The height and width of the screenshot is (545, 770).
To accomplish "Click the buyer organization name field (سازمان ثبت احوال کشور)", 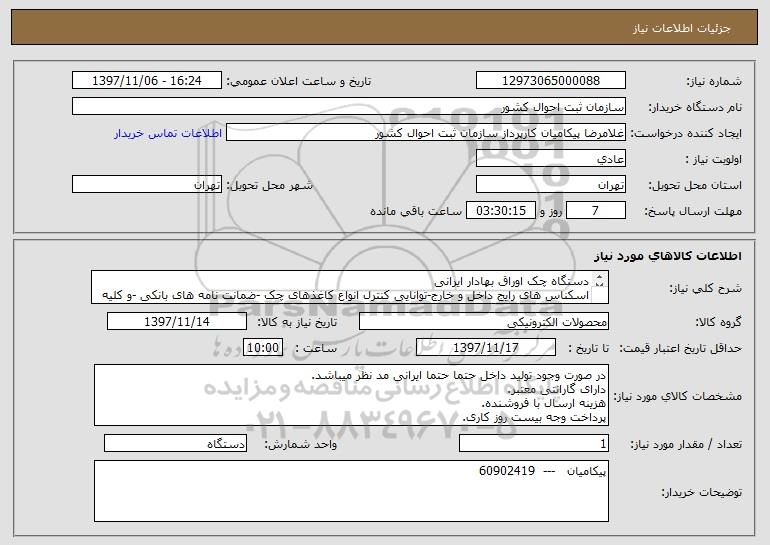I will pos(349,107).
